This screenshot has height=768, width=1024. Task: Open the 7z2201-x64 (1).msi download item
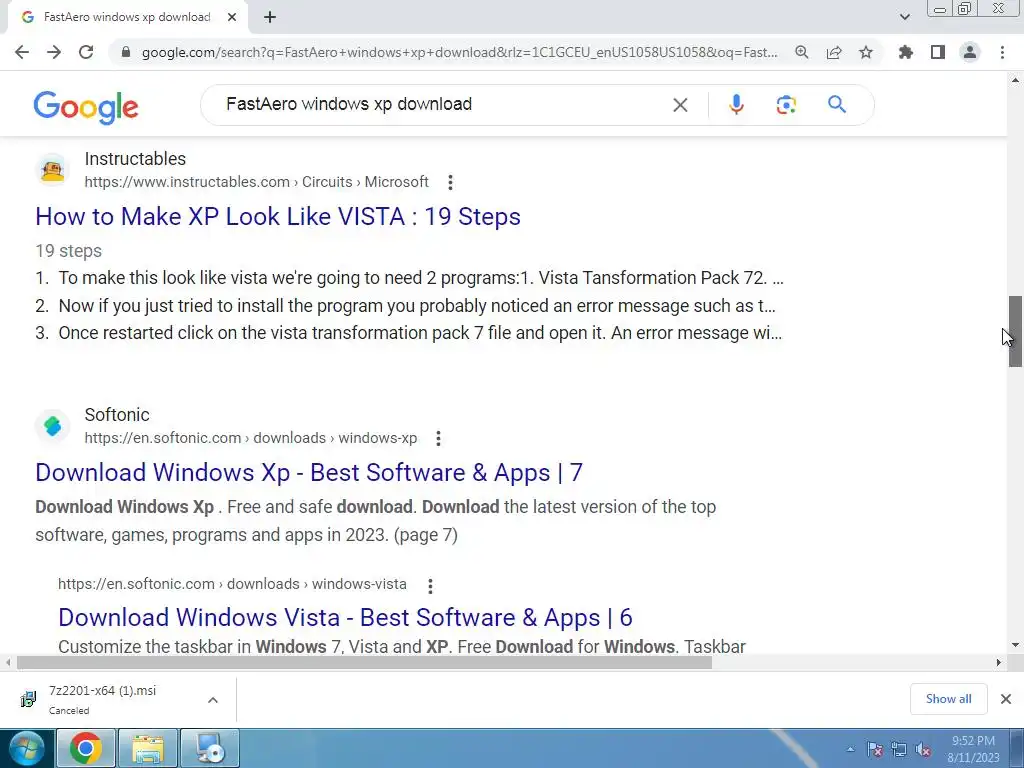[x=103, y=699]
